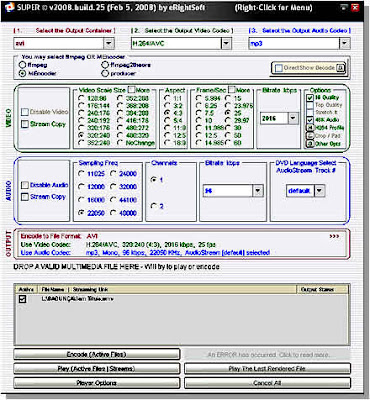
Task: Click the An ERROR has occurred message
Action: (x=267, y=355)
